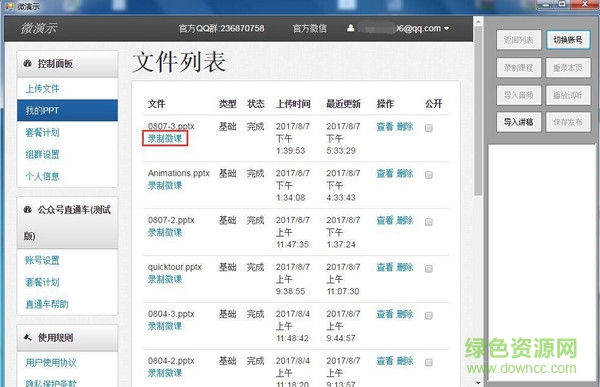Click 查看 for 0804-3.pptx
600x387 pixels.
click(385, 314)
